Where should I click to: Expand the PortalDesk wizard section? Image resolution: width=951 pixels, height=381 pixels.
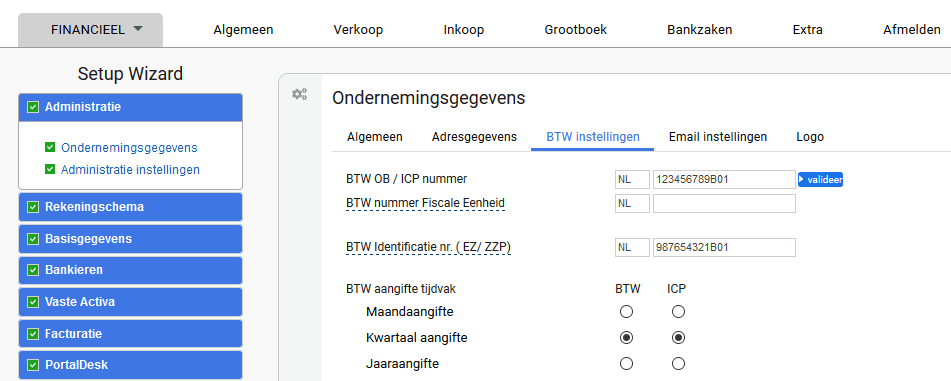coord(130,365)
